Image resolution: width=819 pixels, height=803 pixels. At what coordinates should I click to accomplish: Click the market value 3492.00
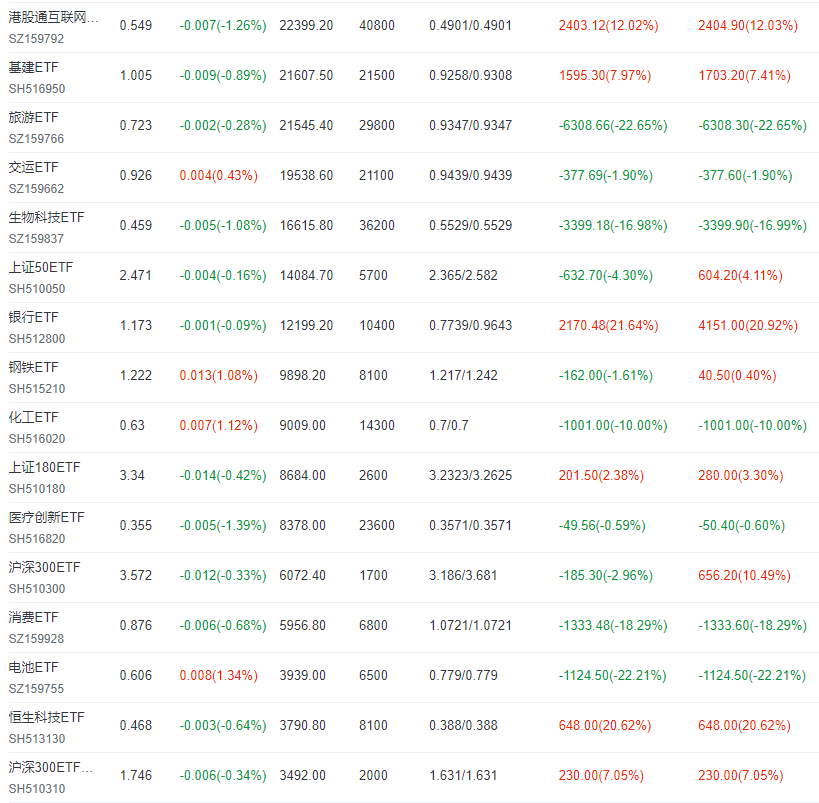point(302,775)
